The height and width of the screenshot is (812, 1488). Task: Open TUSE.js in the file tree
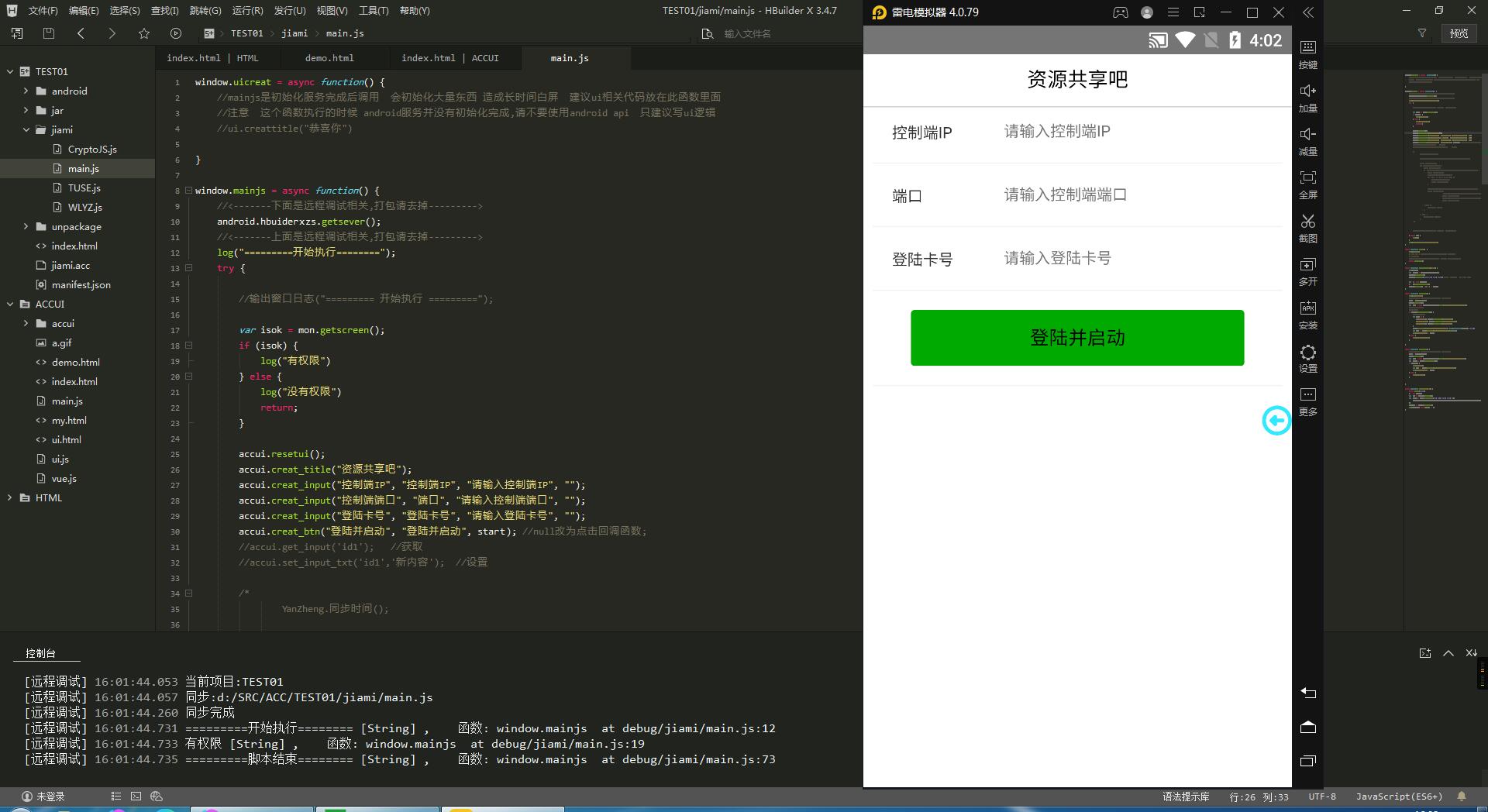pyautogui.click(x=84, y=188)
